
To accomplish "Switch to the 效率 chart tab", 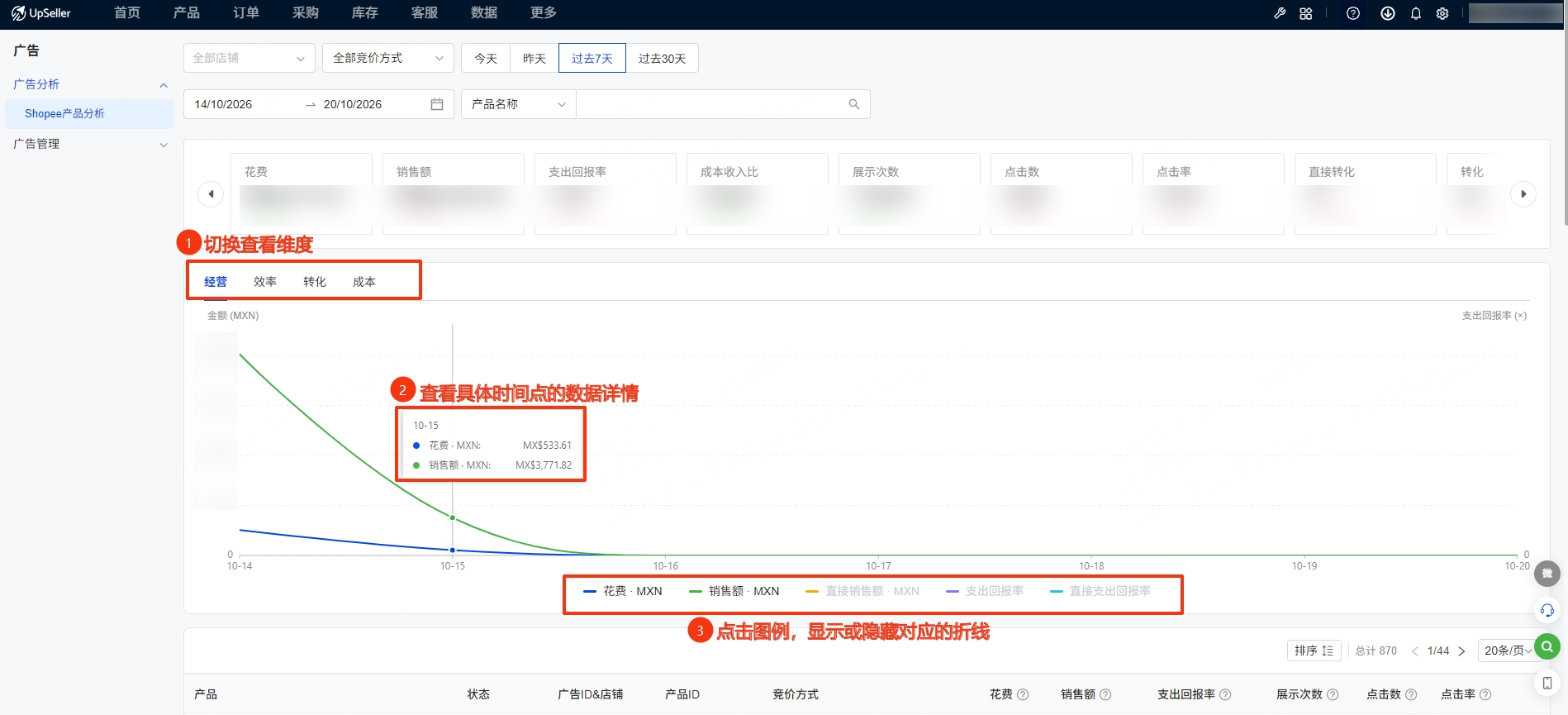I will coord(265,282).
